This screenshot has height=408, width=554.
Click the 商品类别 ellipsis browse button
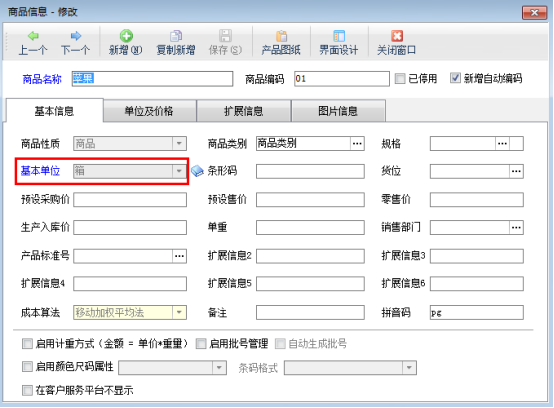[x=357, y=143]
